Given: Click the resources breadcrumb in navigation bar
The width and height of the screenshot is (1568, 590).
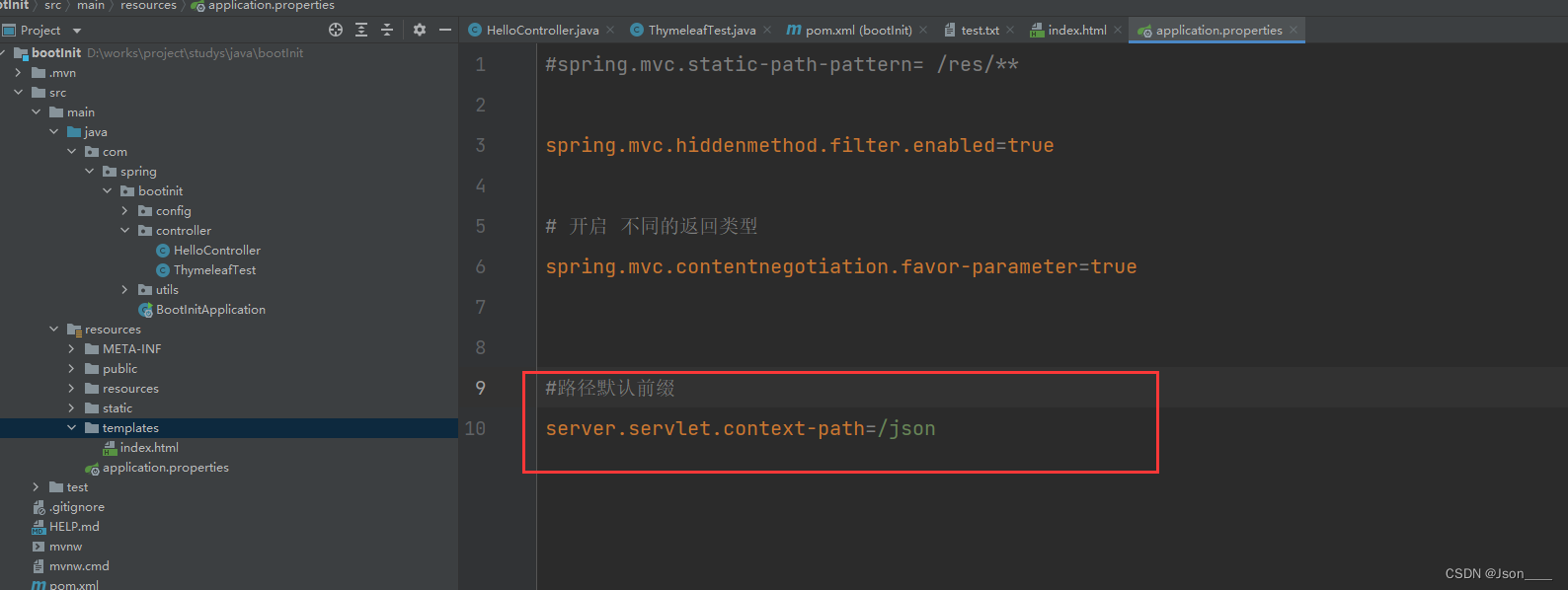Looking at the screenshot, I should (148, 6).
